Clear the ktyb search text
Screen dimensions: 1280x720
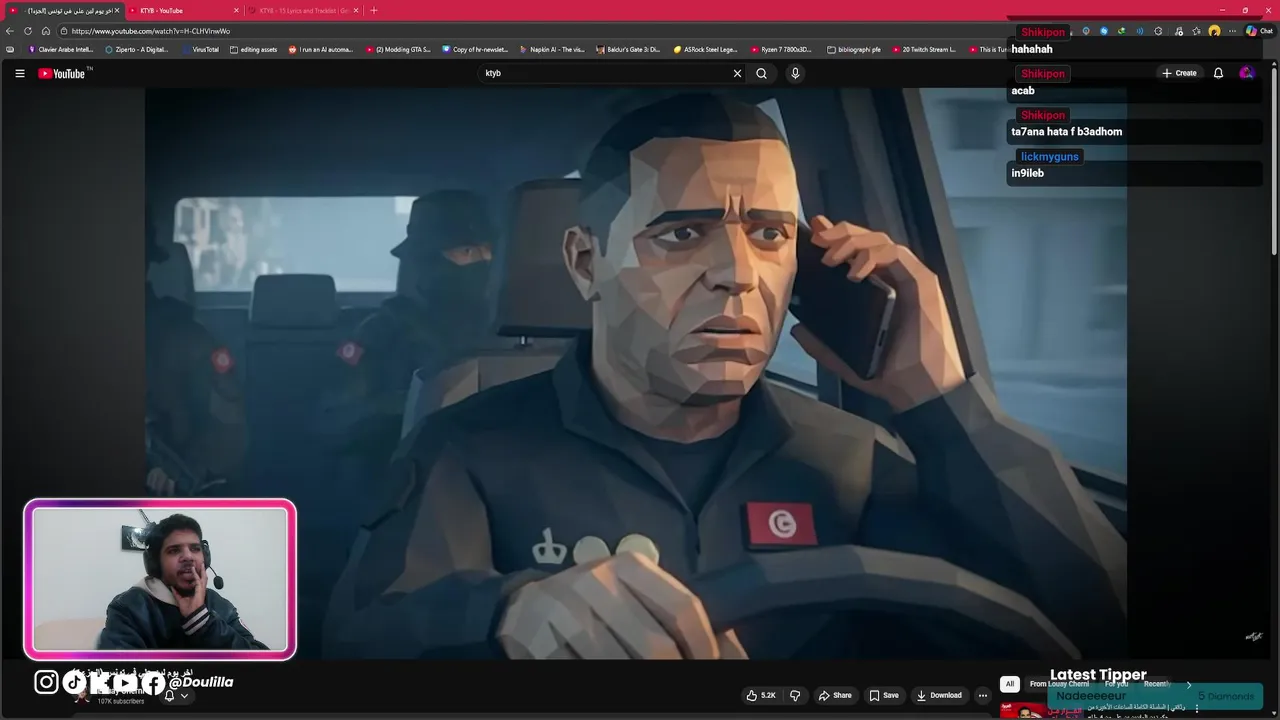tap(737, 73)
